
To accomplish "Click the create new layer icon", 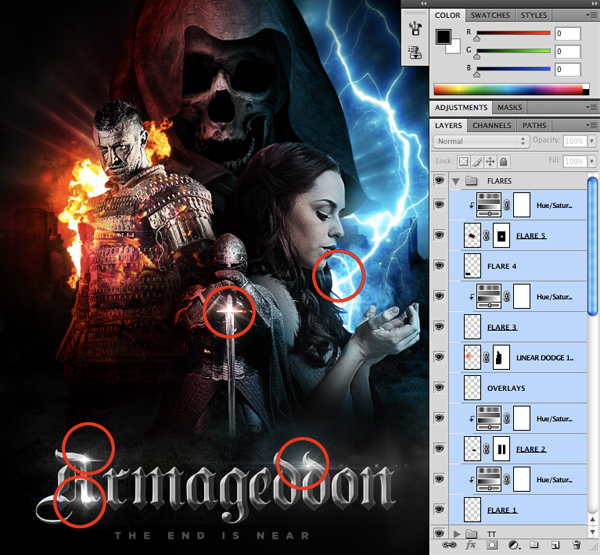I will click(555, 546).
